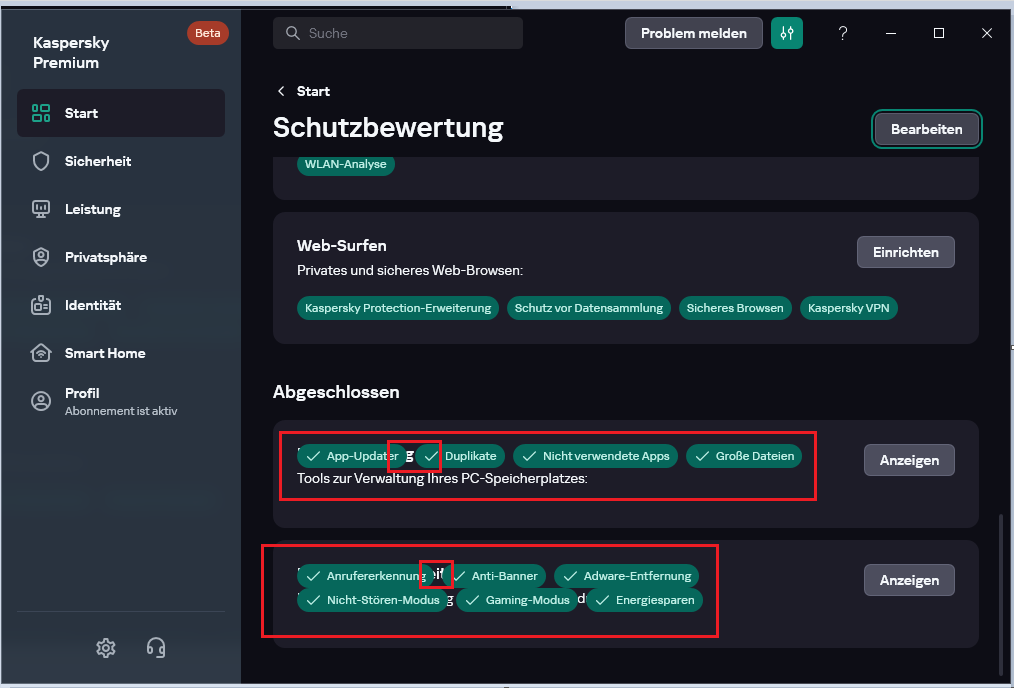The image size is (1014, 688).
Task: Click the Smart Home house icon
Action: click(41, 352)
